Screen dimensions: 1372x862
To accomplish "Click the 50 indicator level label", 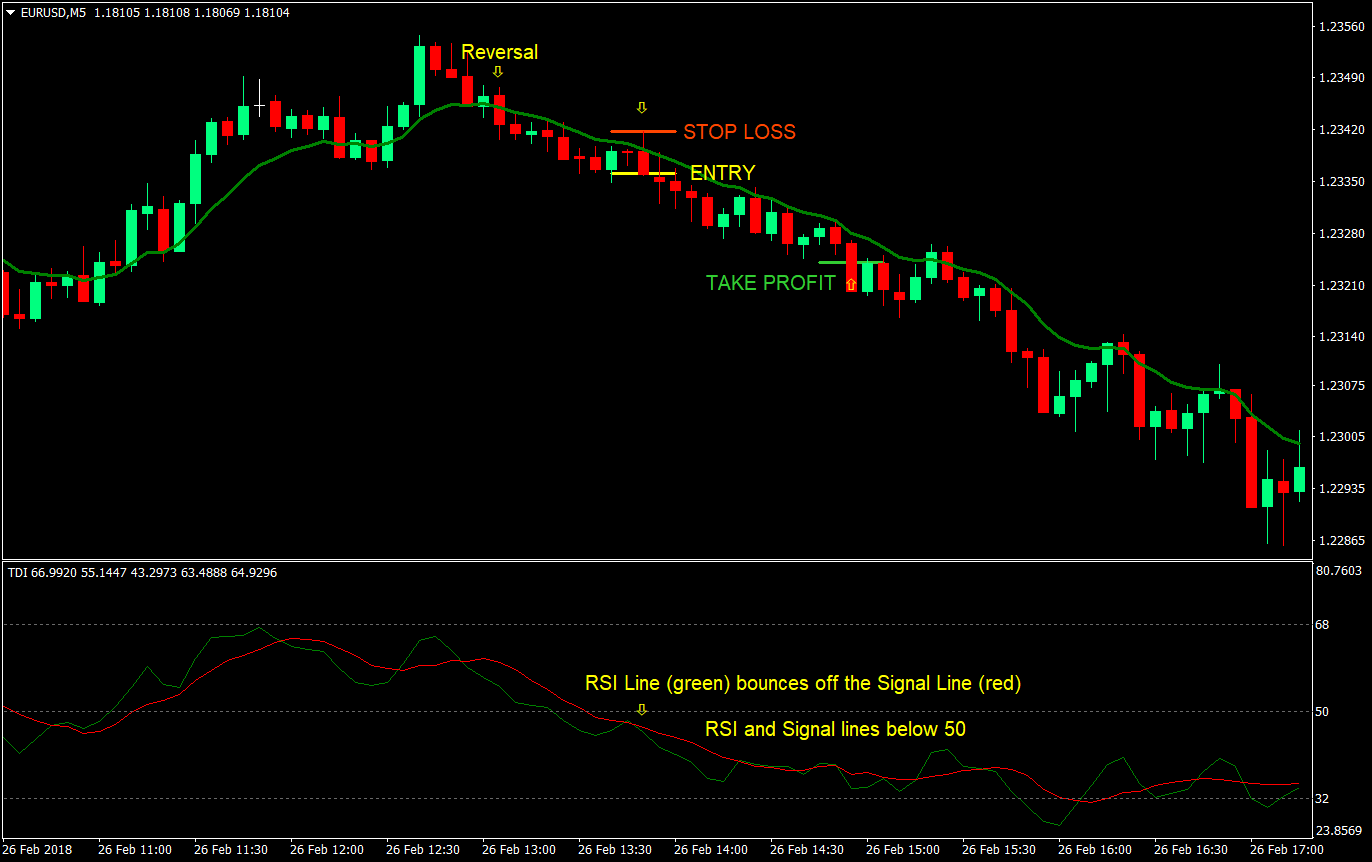I will point(1322,711).
